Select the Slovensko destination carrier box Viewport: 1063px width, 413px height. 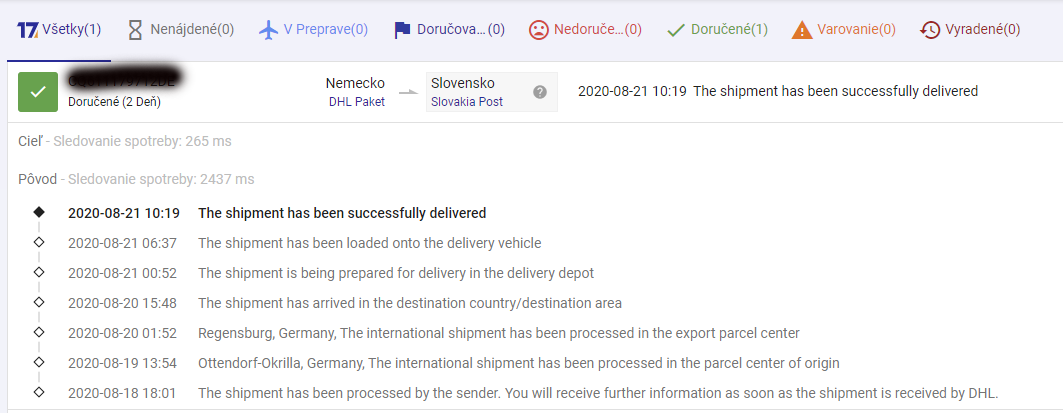[462, 83]
